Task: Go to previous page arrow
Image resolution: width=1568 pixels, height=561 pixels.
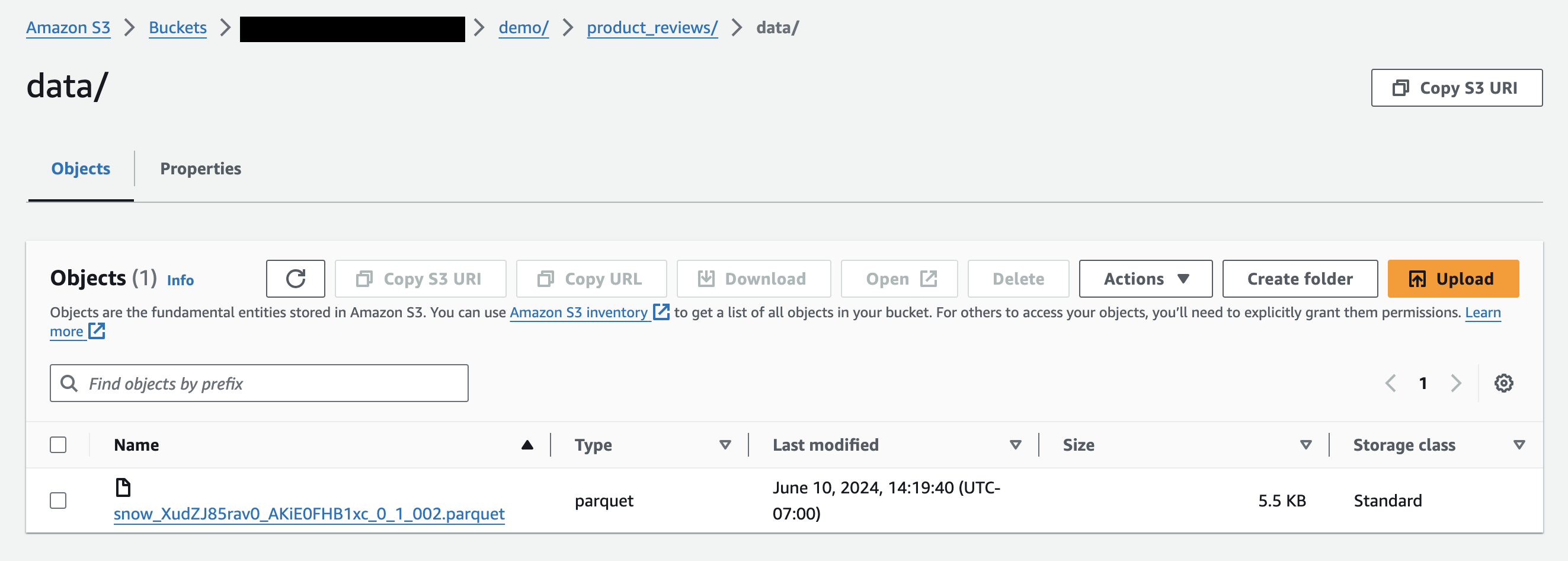Action: click(x=1390, y=383)
